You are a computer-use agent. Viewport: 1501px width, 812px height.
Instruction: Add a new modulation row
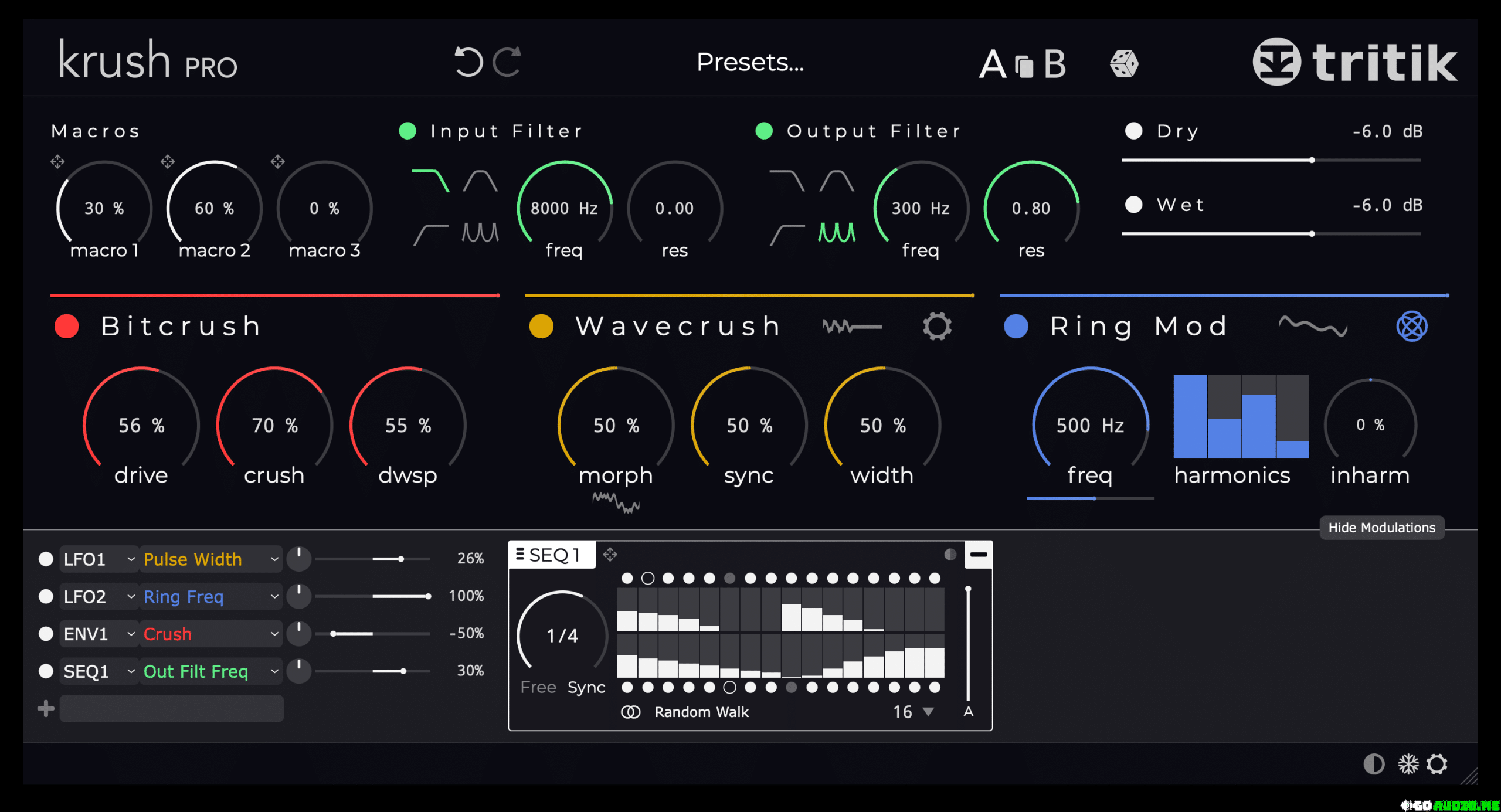(46, 709)
